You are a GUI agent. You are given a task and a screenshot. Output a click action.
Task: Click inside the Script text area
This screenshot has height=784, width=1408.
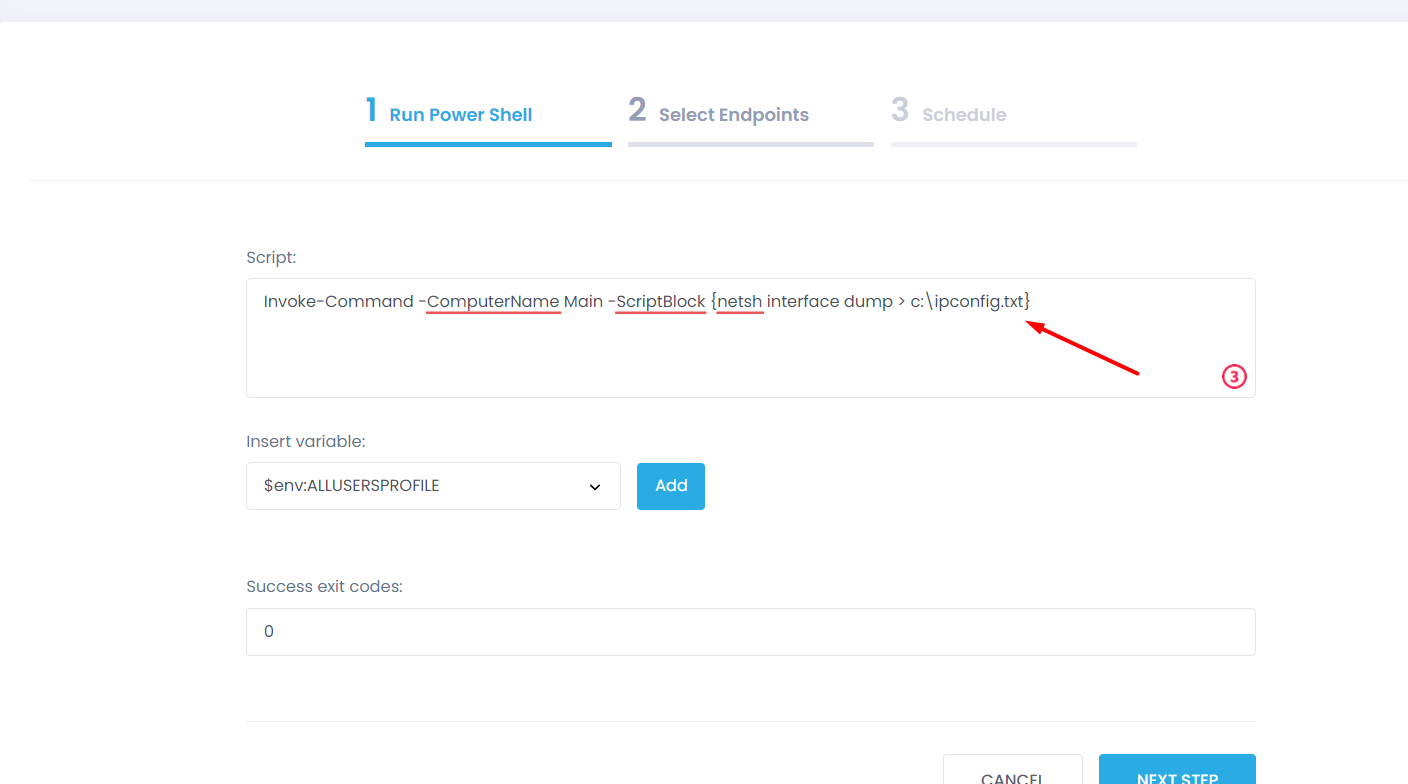pyautogui.click(x=750, y=338)
